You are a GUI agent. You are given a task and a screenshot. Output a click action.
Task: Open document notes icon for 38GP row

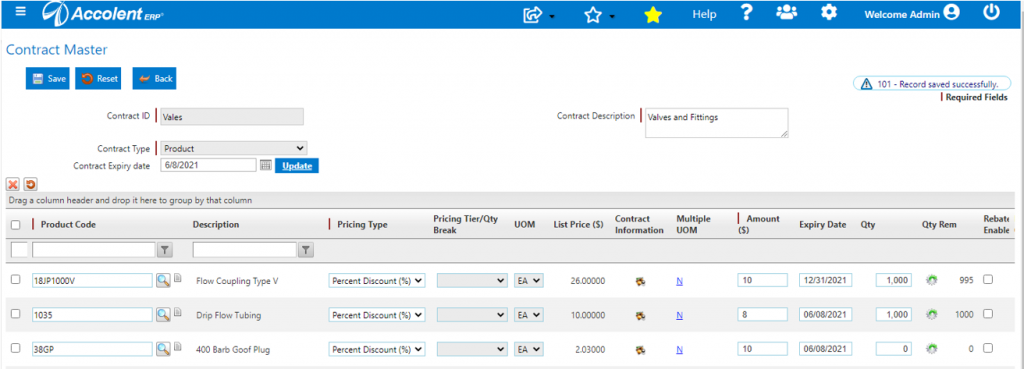(177, 347)
